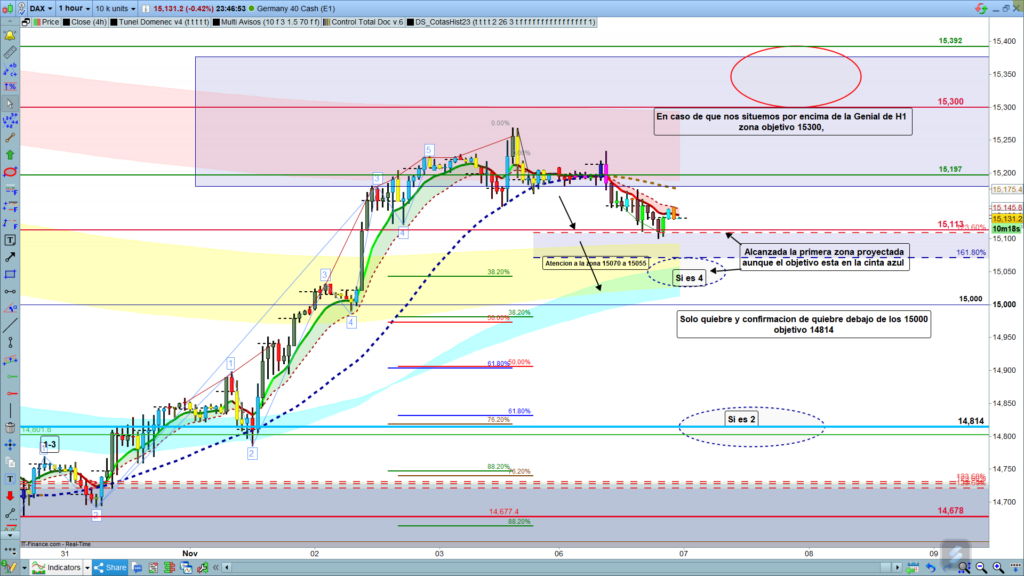
Task: Click the horizontal time scrollbar
Action: point(600,567)
